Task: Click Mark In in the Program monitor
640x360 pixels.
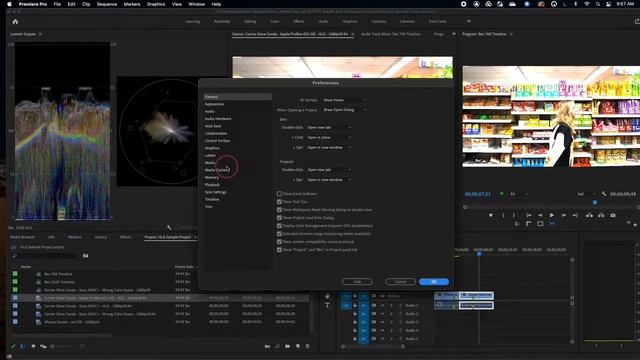Action: pyautogui.click(x=503, y=215)
